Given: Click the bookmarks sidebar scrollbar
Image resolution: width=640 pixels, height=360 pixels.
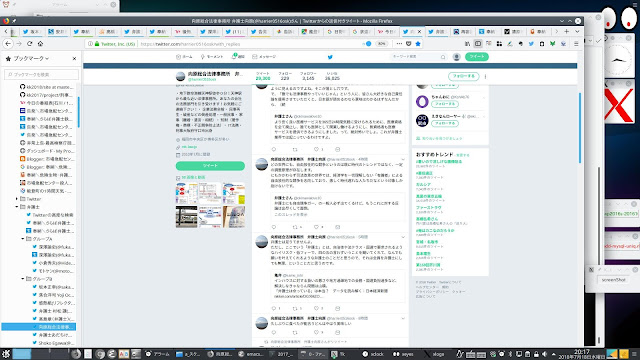Looking at the screenshot, I should tap(78, 112).
